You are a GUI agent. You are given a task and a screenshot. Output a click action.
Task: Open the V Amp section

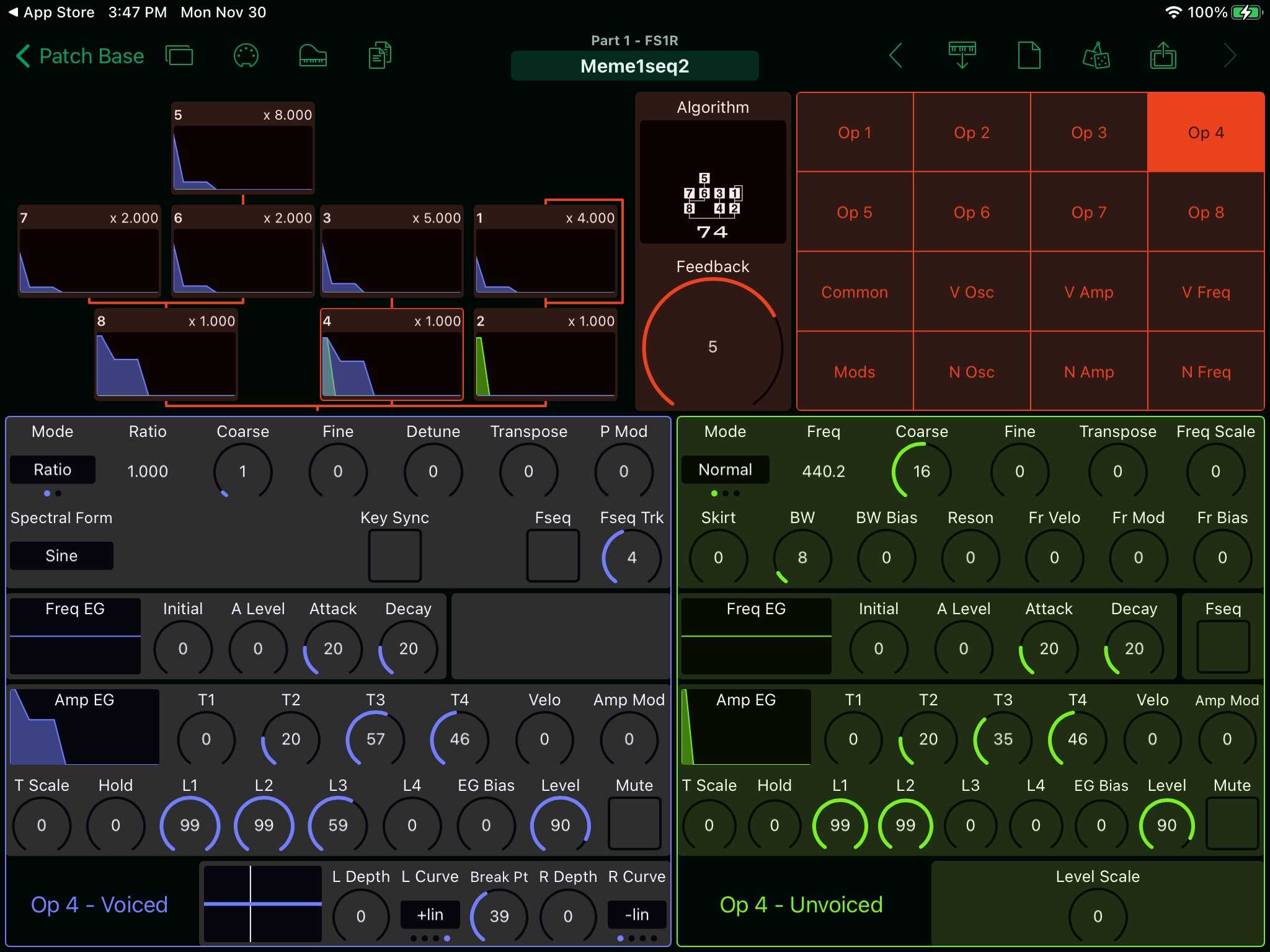coord(1089,292)
